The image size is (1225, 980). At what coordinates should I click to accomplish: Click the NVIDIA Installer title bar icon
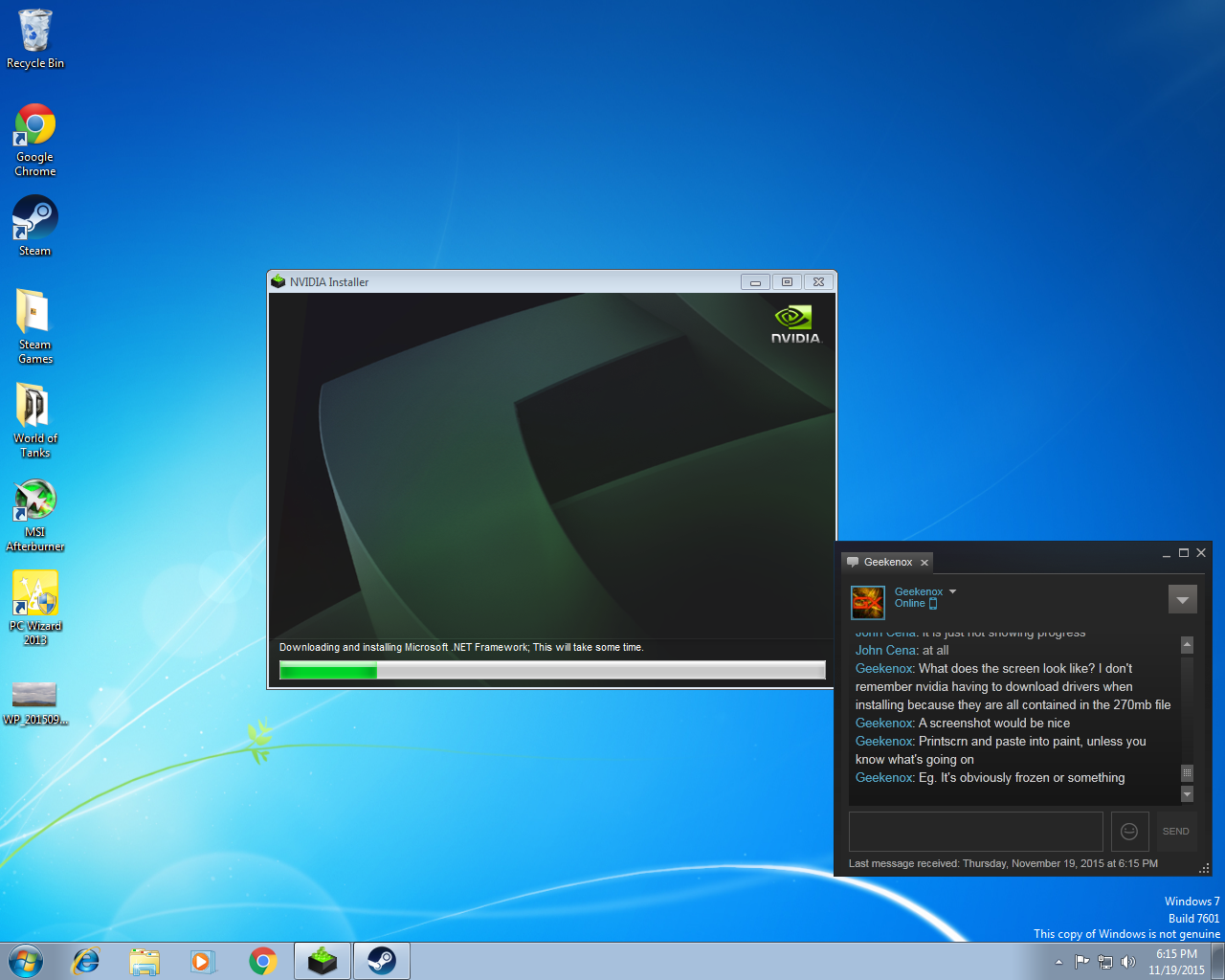click(278, 281)
